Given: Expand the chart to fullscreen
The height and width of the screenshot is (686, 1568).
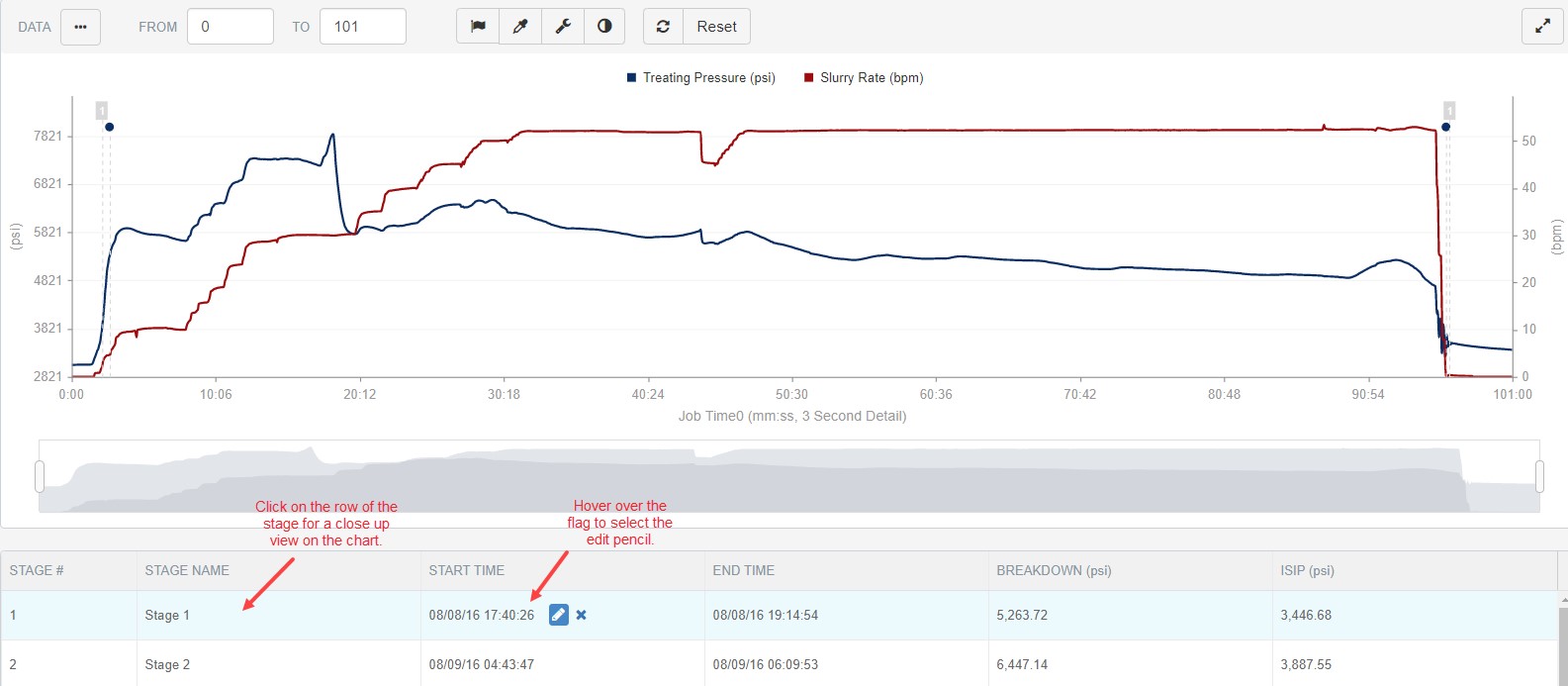Looking at the screenshot, I should point(1542,27).
